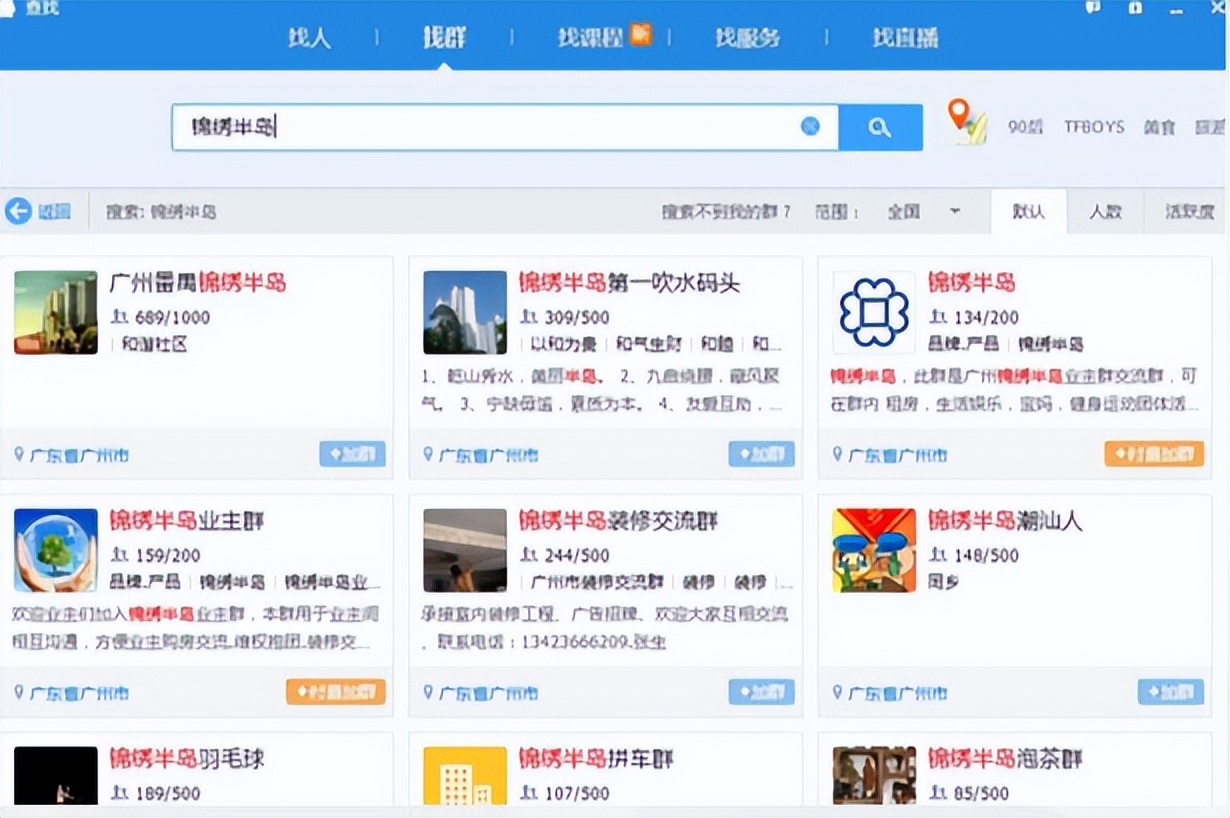Click the 锦绣半岛潮汕人 cartoon avatar

tap(874, 550)
